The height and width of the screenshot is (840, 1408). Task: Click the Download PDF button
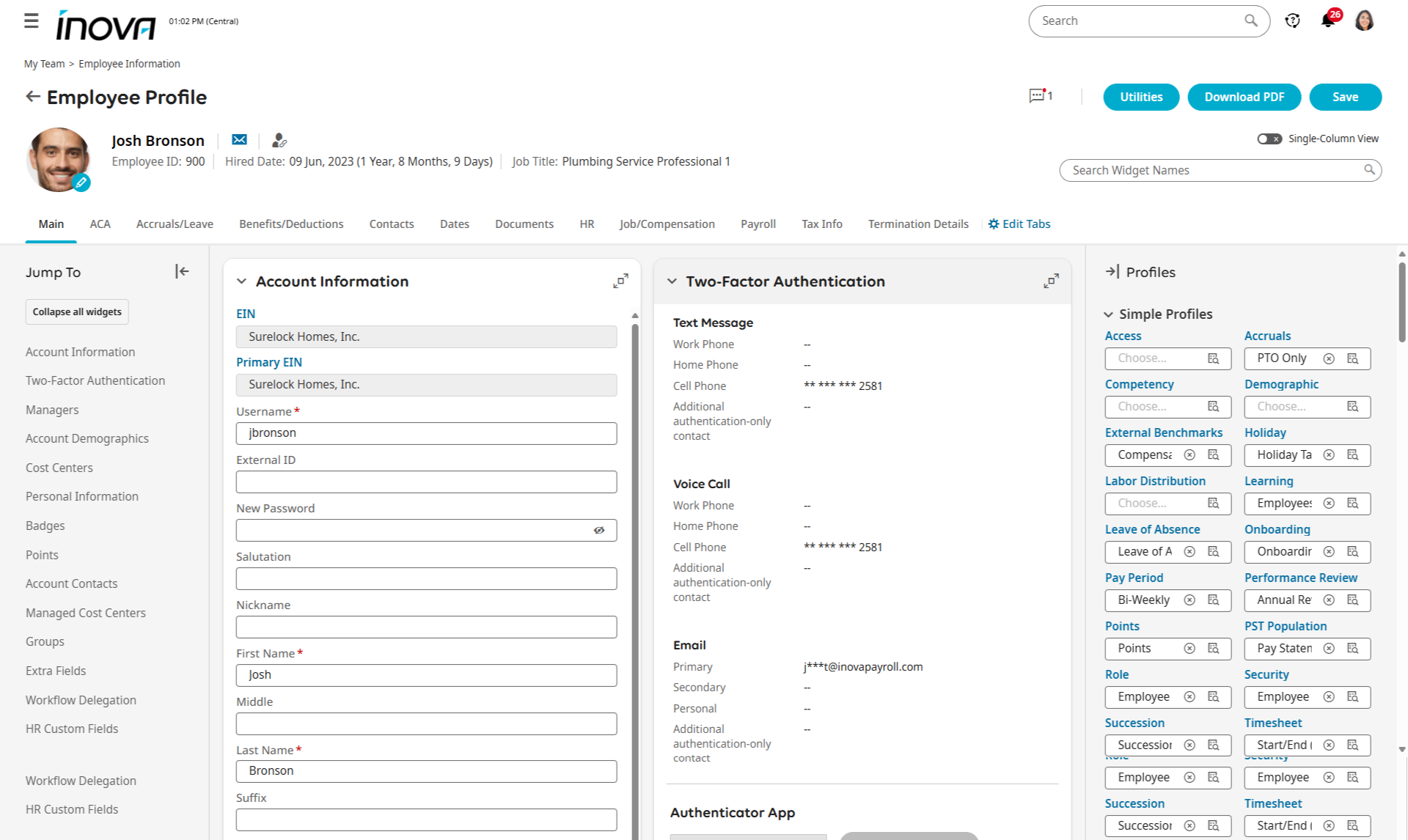1244,97
